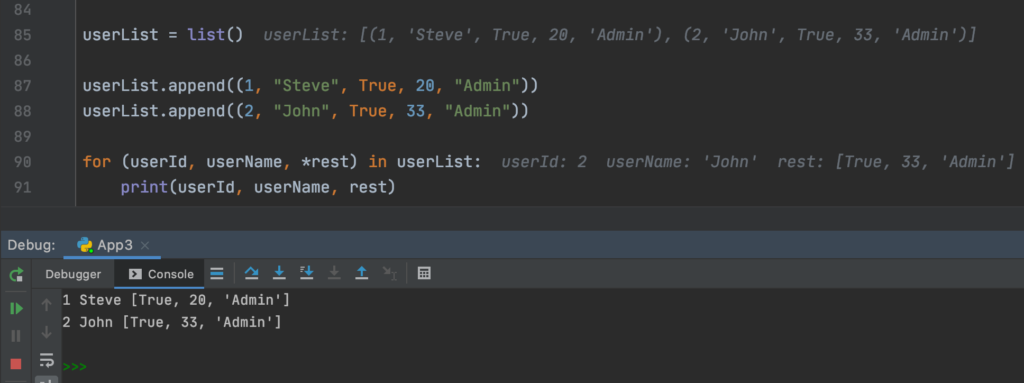
Task: Resume program with green play icon
Action: pyautogui.click(x=16, y=308)
